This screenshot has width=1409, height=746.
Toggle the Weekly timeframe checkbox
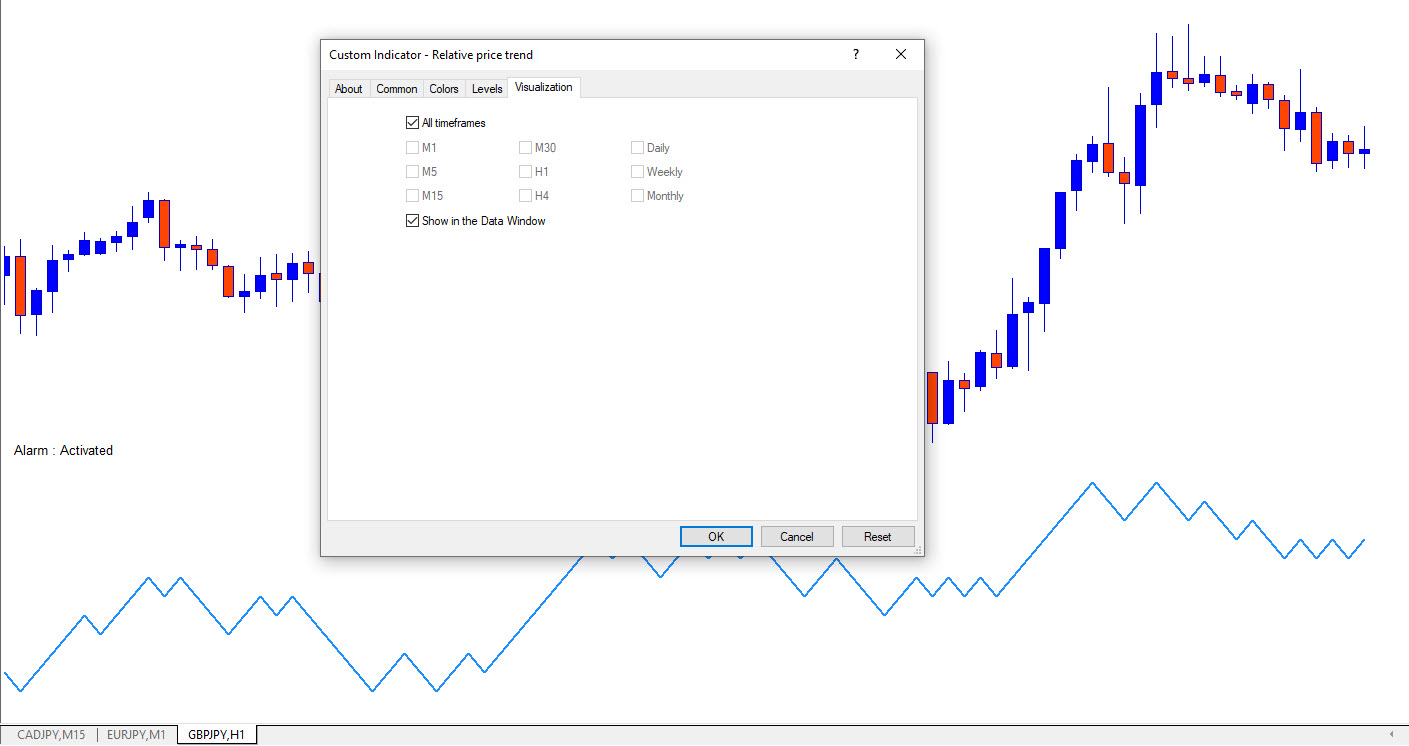click(x=638, y=172)
